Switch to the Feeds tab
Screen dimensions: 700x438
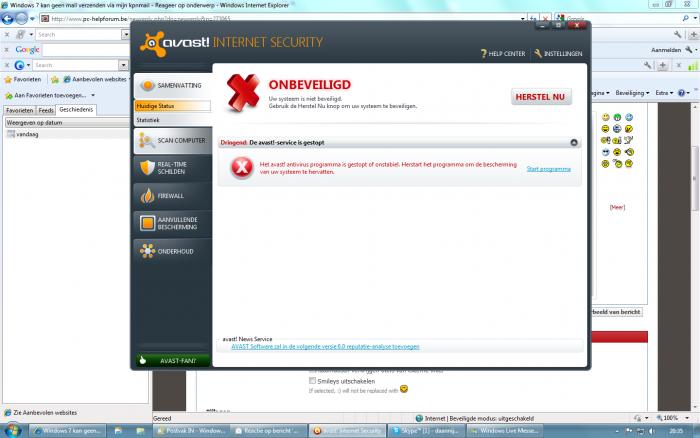(x=46, y=110)
